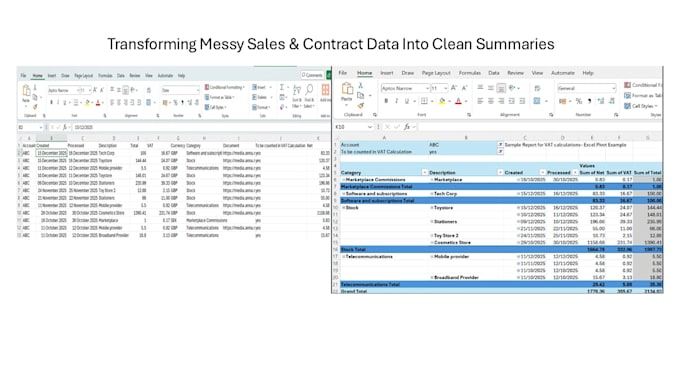Image resolution: width=680 pixels, height=383 pixels.
Task: Click Increase Indent in right Excel ribbon
Action: point(522,101)
